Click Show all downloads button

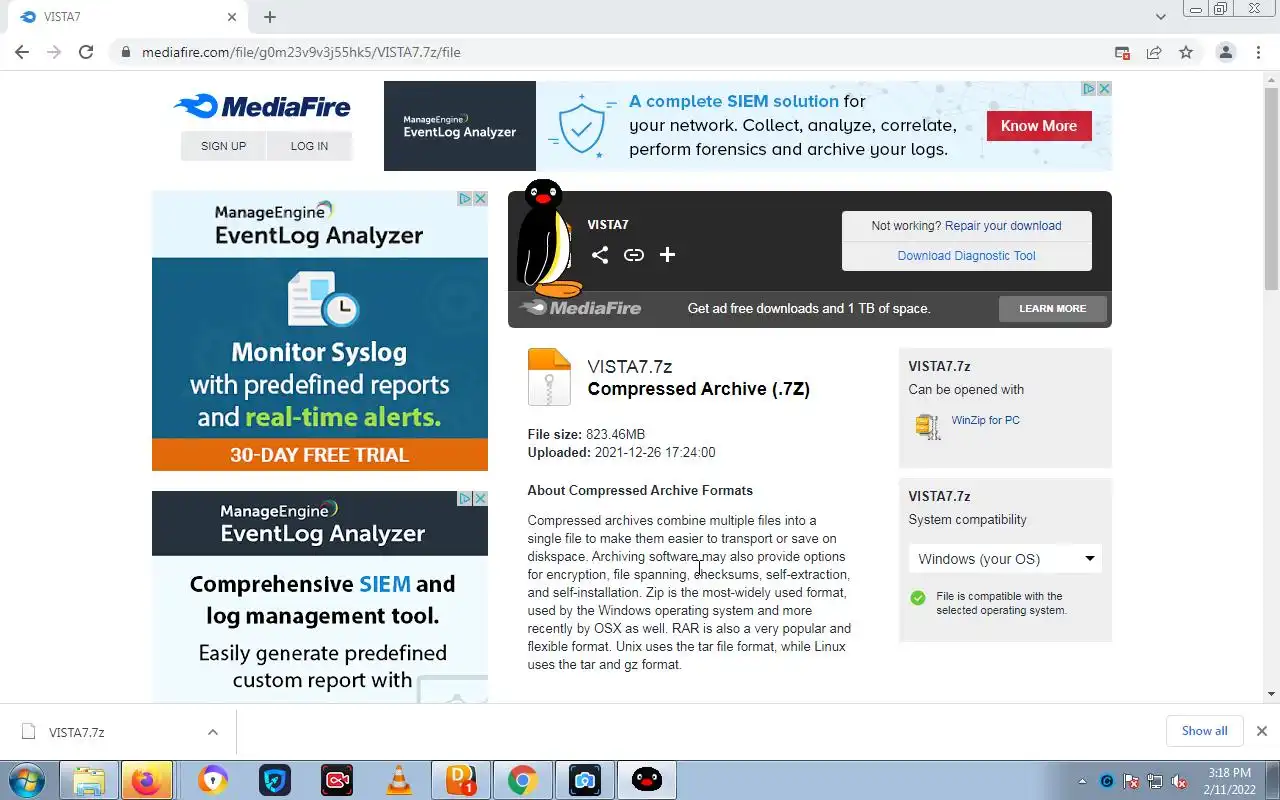click(x=1204, y=731)
